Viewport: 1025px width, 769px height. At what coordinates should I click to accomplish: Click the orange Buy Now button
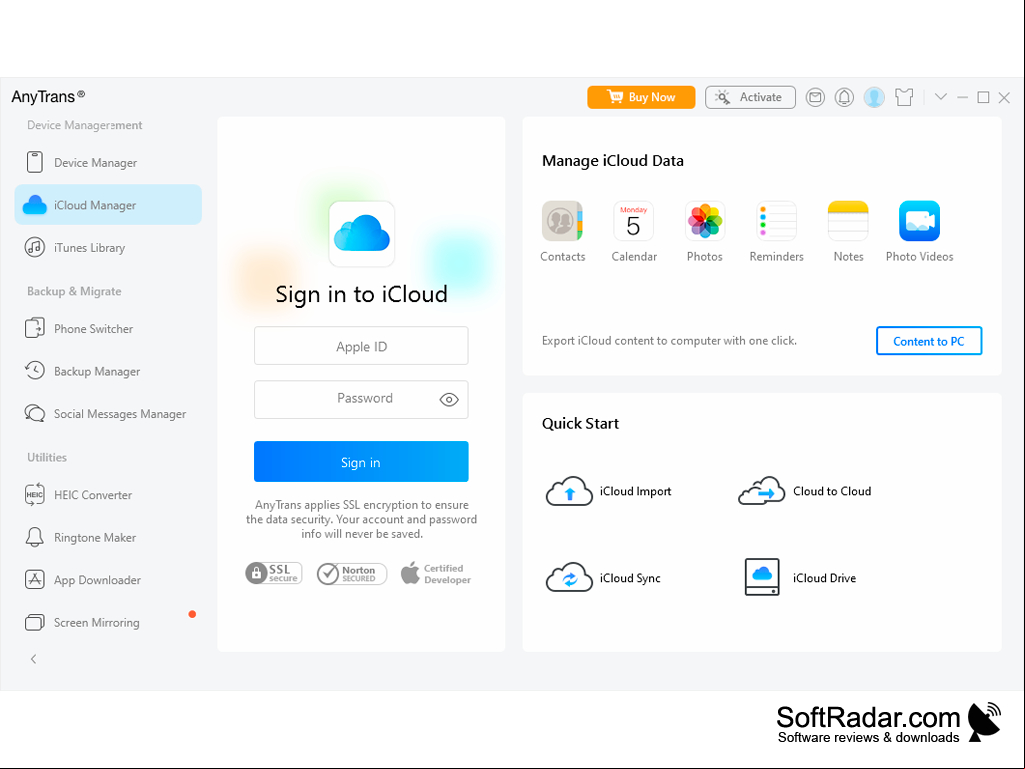point(641,97)
